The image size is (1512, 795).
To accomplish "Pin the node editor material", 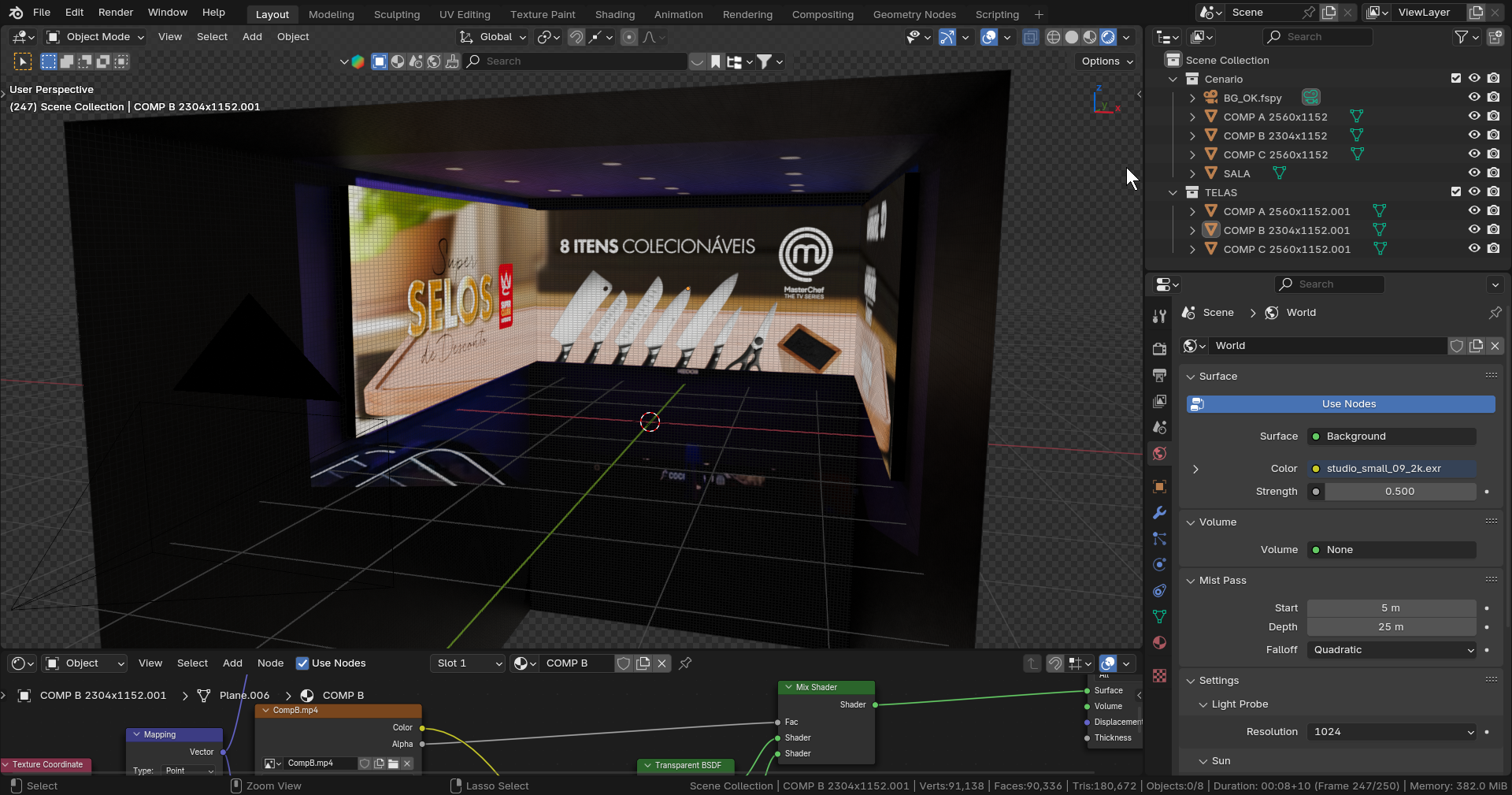I will tap(685, 663).
